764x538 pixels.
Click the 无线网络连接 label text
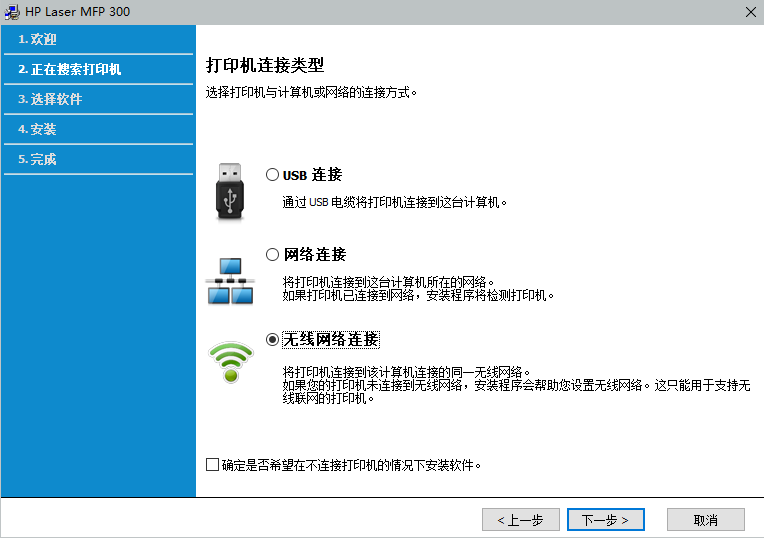[x=331, y=339]
